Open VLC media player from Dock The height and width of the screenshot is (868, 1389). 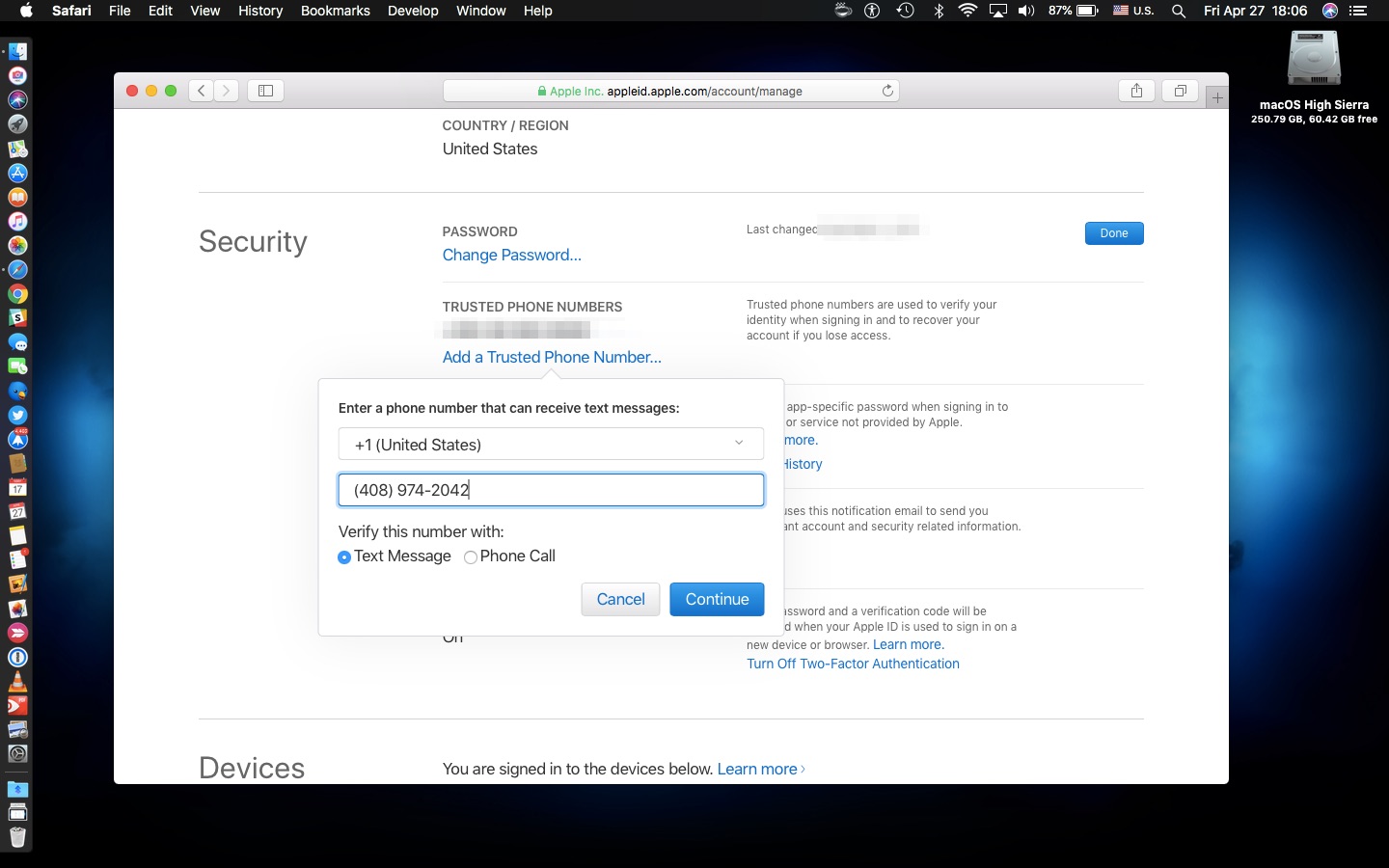click(17, 681)
